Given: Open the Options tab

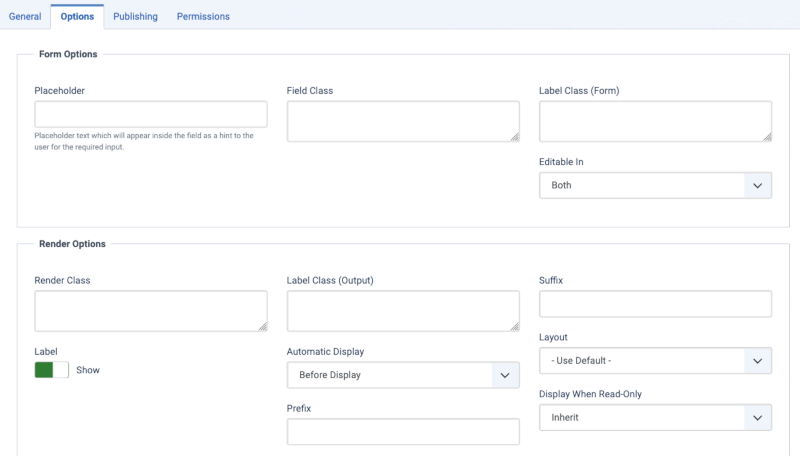Looking at the screenshot, I should [x=77, y=16].
